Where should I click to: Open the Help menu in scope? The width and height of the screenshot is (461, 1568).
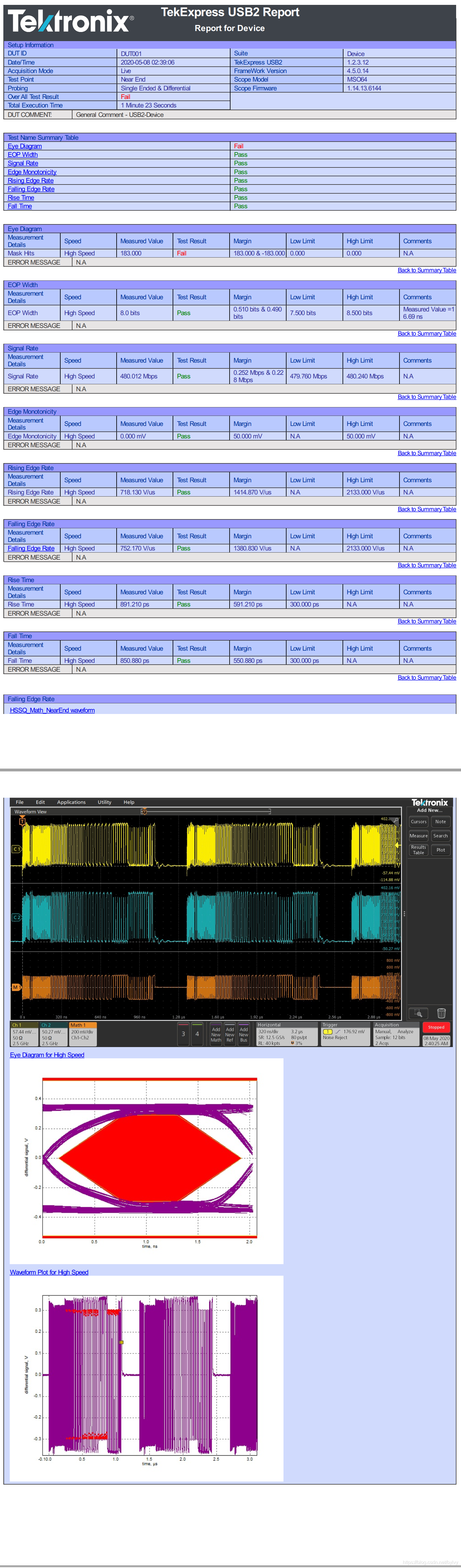(x=129, y=802)
